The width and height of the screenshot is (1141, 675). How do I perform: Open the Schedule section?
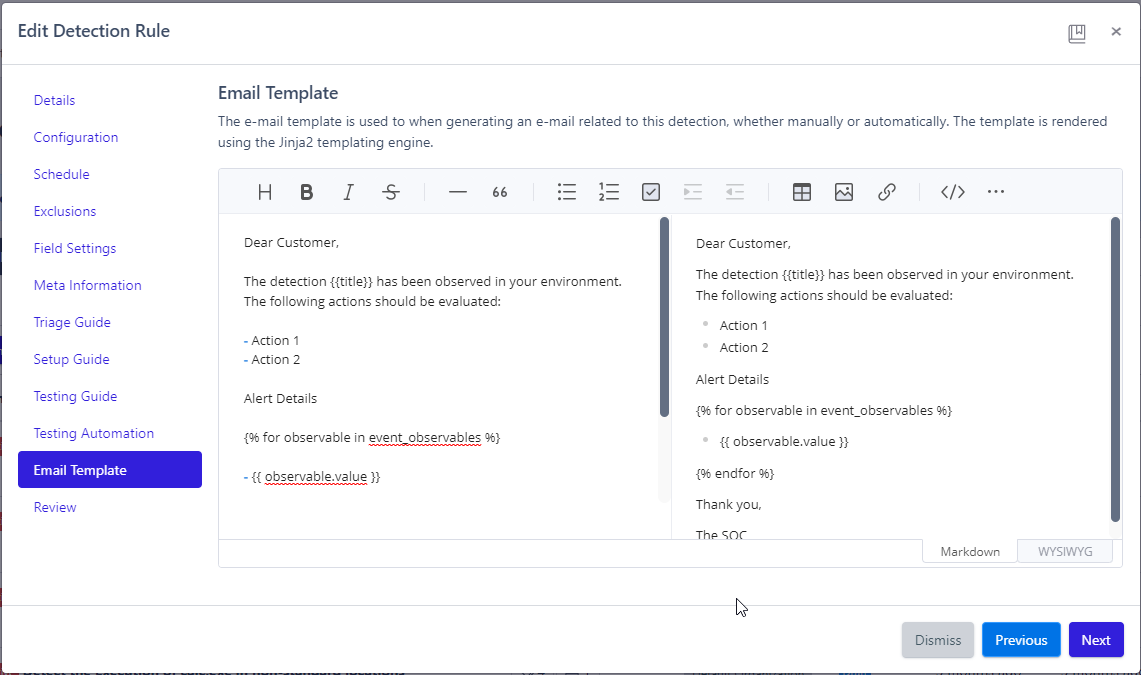click(x=61, y=175)
